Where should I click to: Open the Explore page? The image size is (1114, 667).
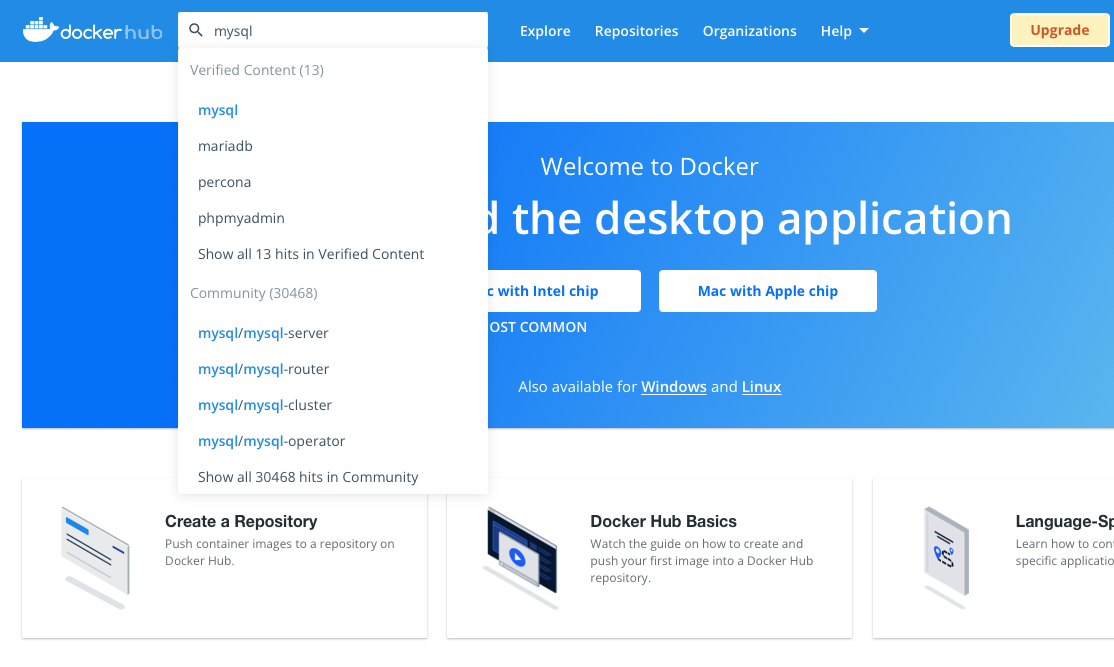click(x=545, y=31)
